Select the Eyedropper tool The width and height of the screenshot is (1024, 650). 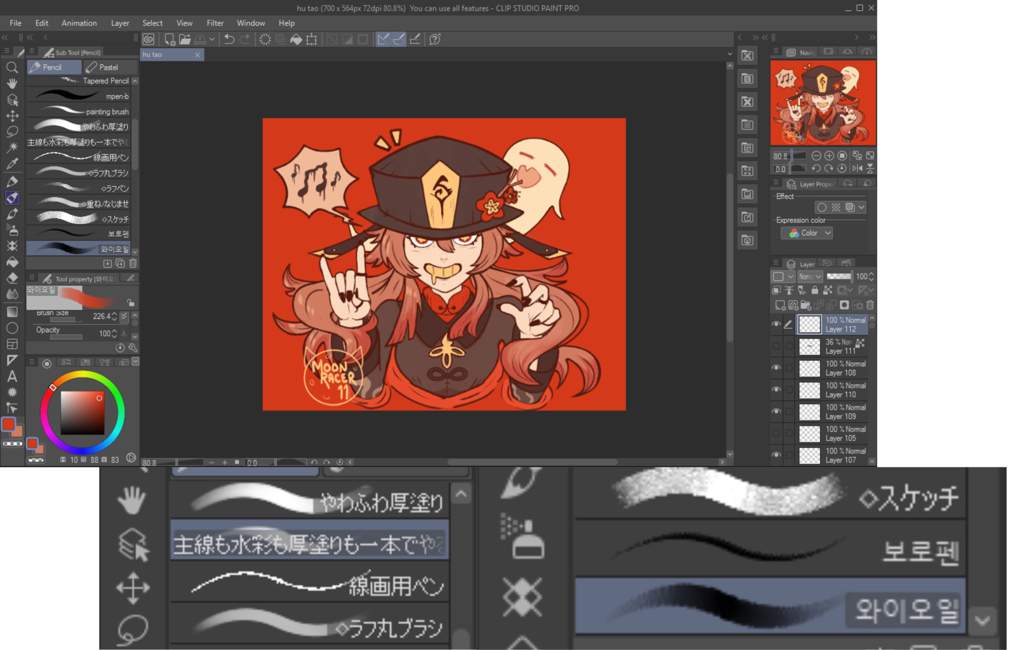(x=12, y=164)
